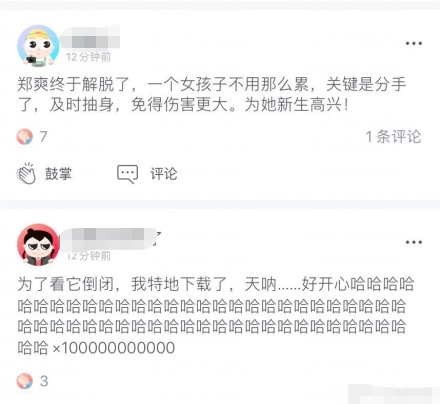Click the second poster's blurred username
Screen dimensions: 440x404
[x=109, y=239]
